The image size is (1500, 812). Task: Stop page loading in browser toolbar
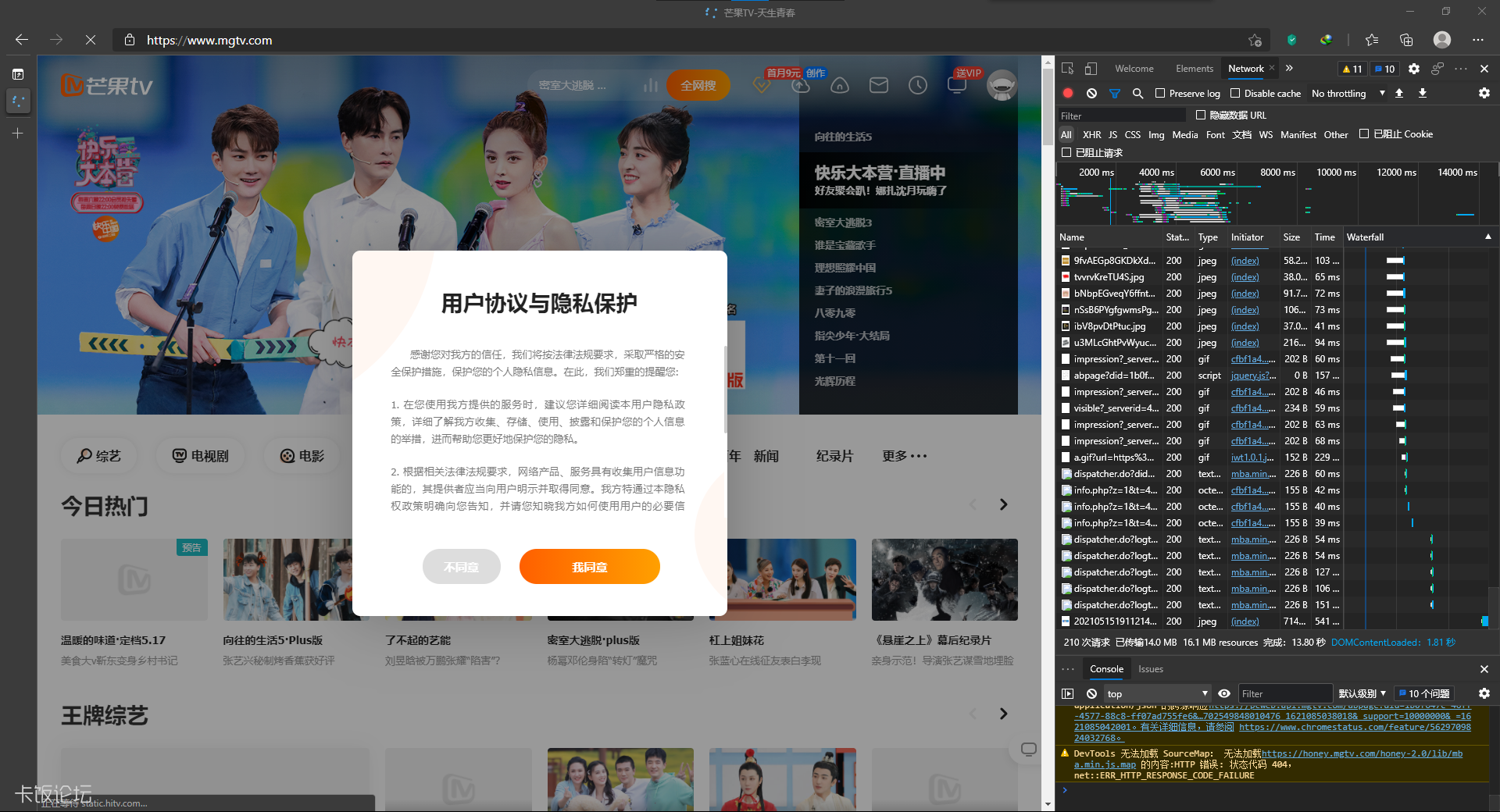click(91, 40)
